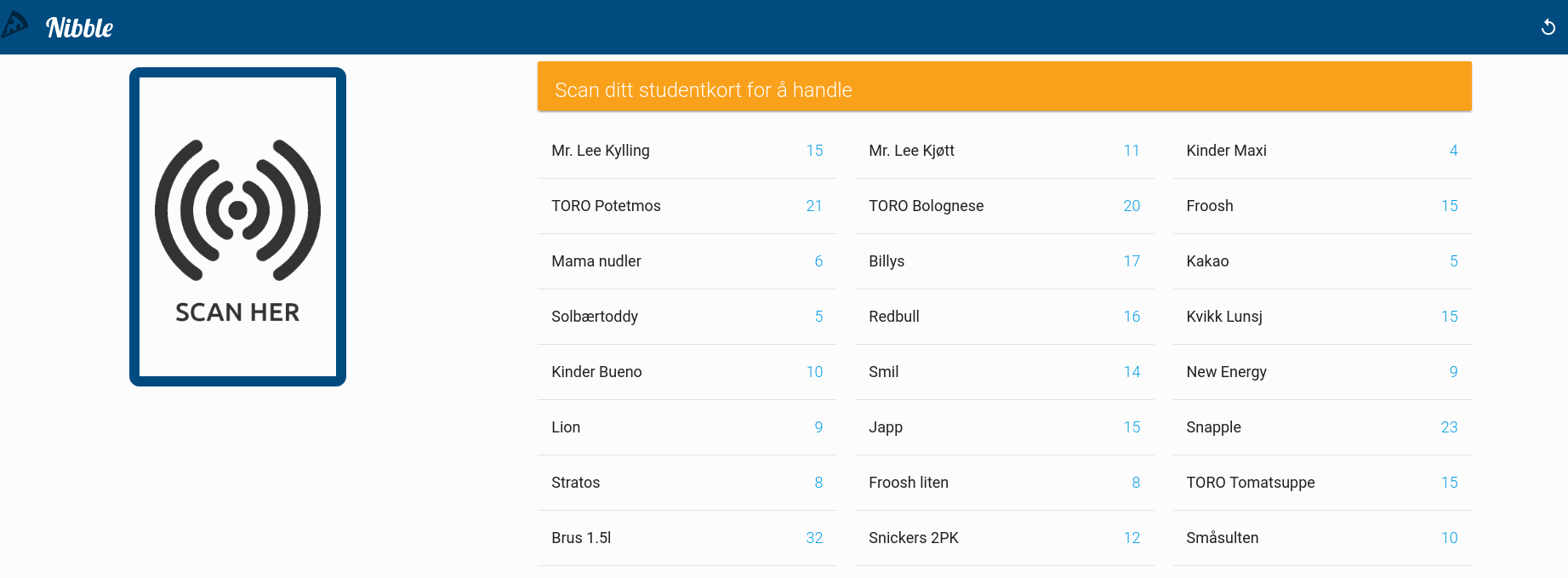
Task: Click the price 23 next to Snapple
Action: [x=1449, y=427]
